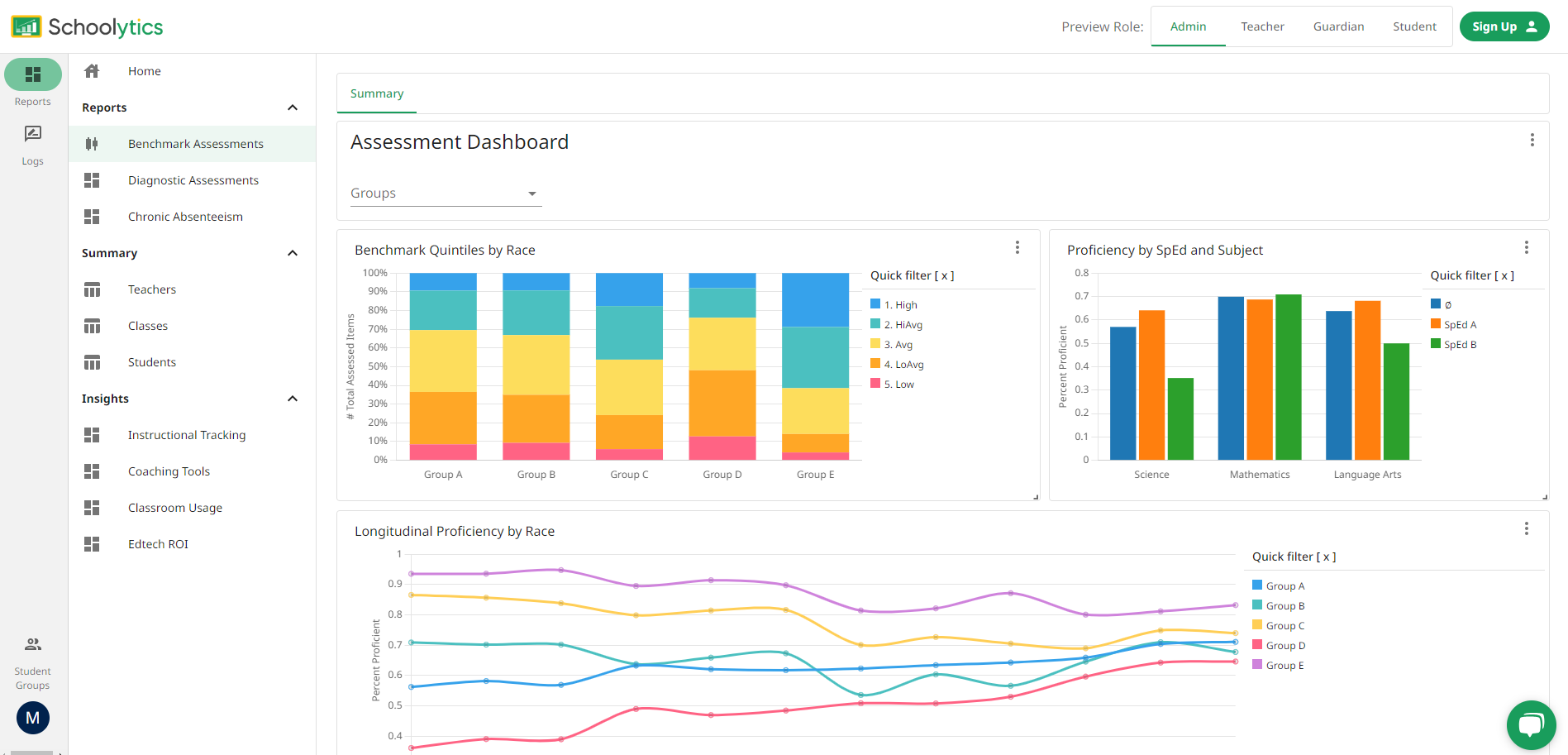Open the three-dot menu on the Assessment Dashboard
1568x755 pixels.
pyautogui.click(x=1534, y=140)
